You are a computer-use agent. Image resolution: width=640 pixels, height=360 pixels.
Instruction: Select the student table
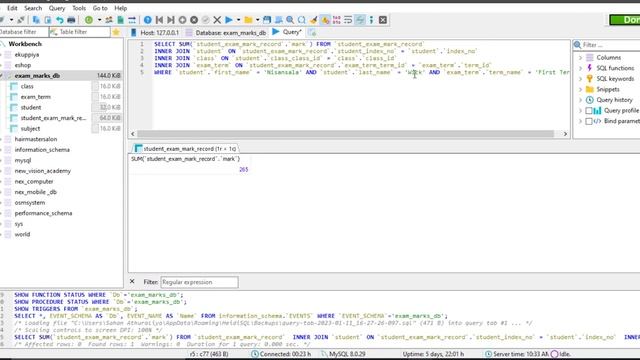click(x=31, y=107)
